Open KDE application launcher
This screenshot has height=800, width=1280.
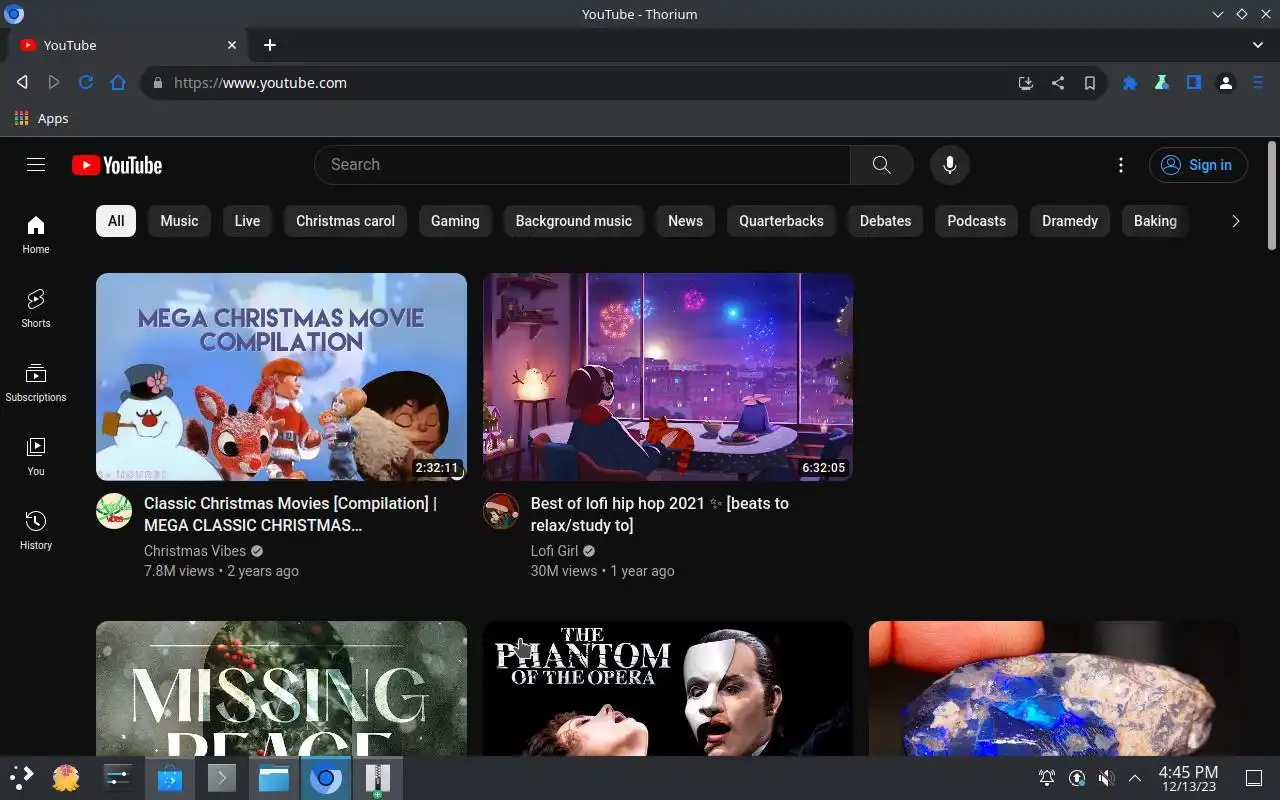tap(21, 778)
